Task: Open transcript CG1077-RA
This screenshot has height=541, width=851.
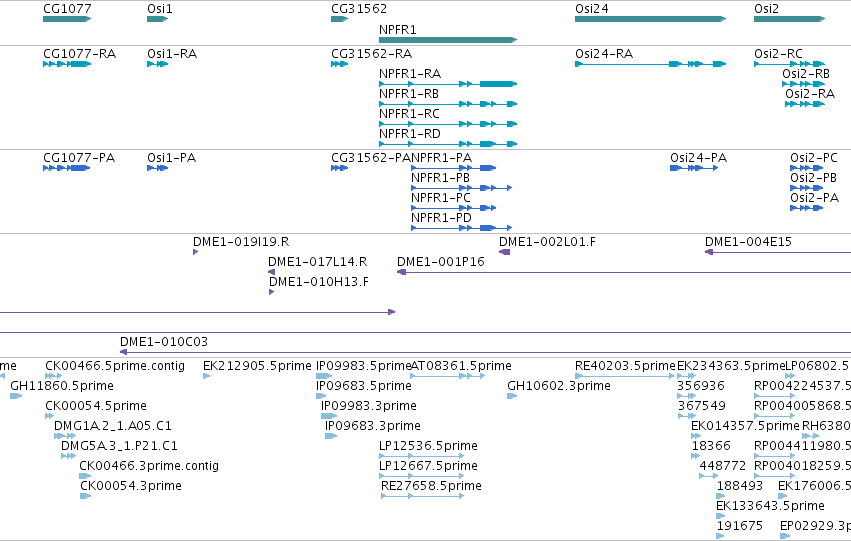Action: 79,54
